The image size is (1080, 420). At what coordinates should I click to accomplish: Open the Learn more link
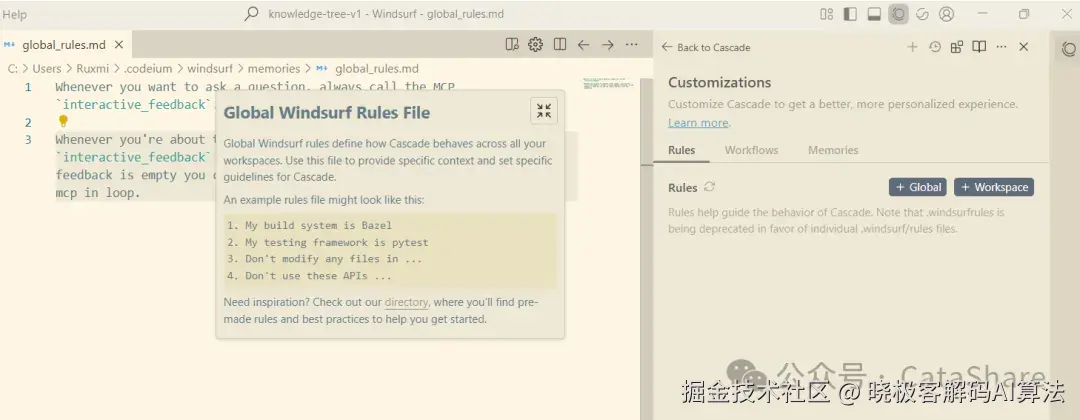click(x=698, y=123)
